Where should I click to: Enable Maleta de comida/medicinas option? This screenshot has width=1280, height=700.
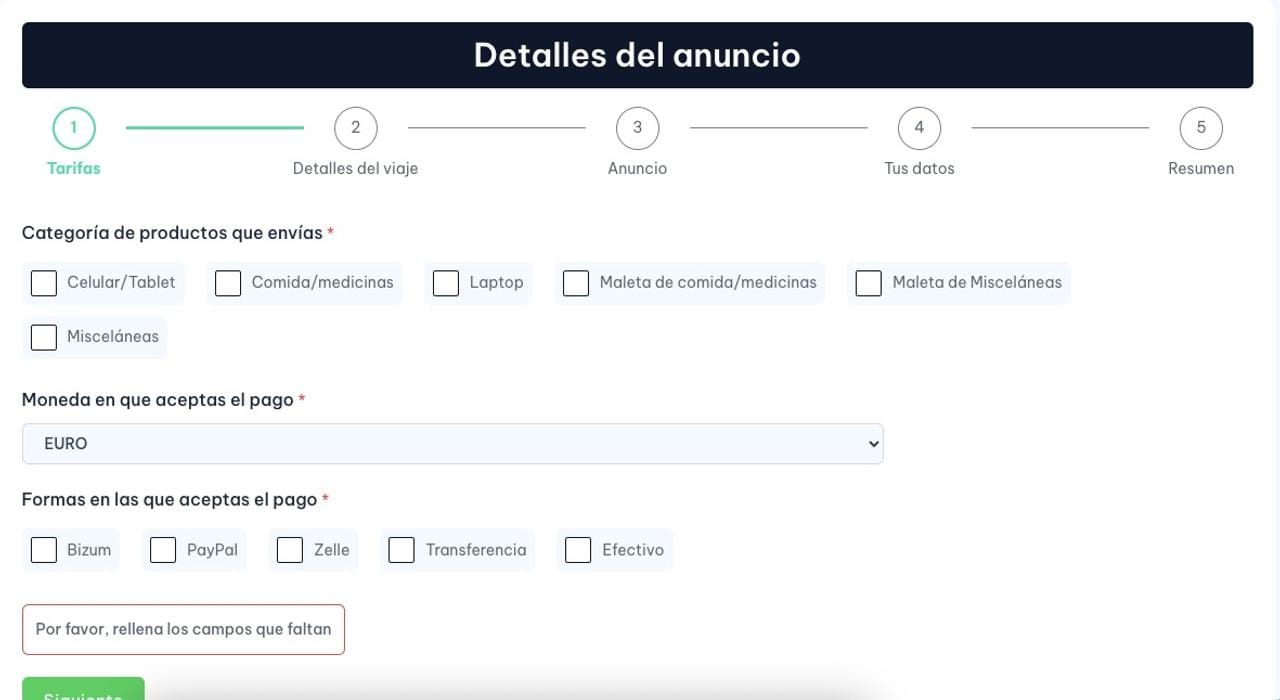(x=576, y=283)
